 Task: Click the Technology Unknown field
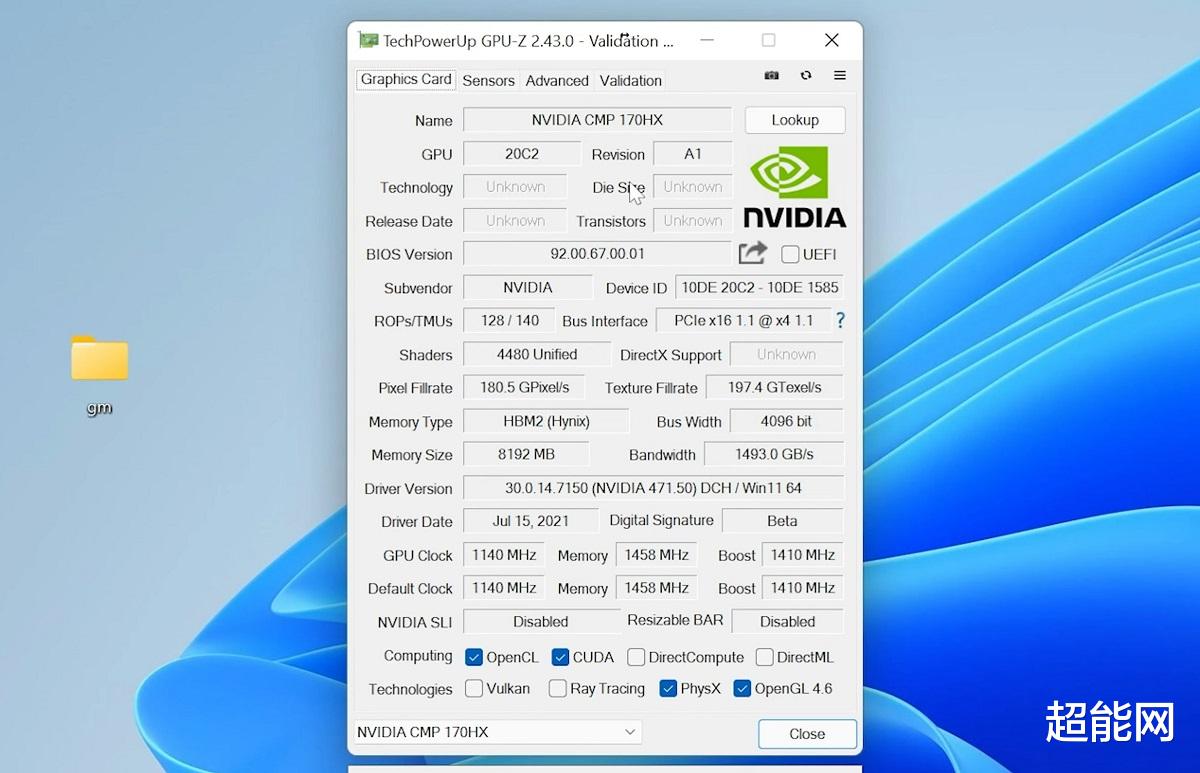[x=515, y=188]
